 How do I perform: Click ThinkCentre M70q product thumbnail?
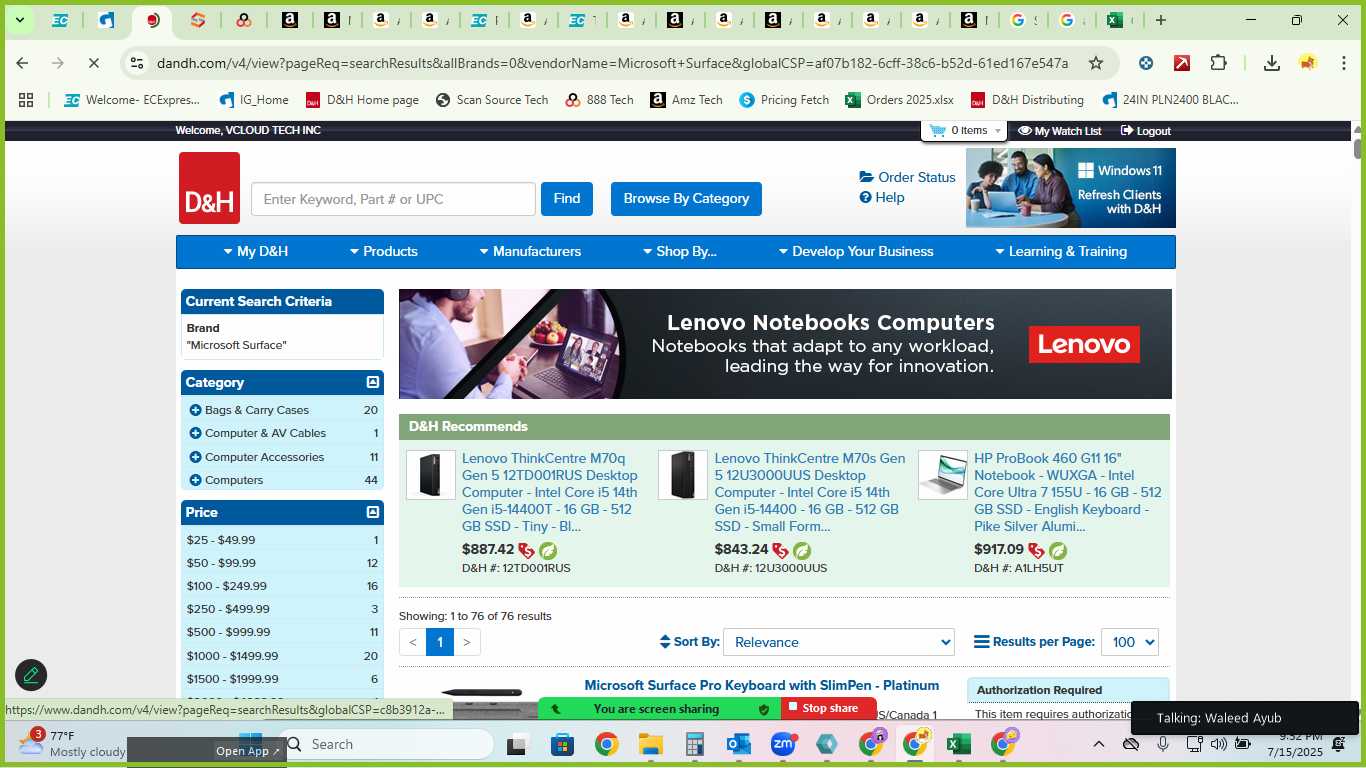coord(431,475)
